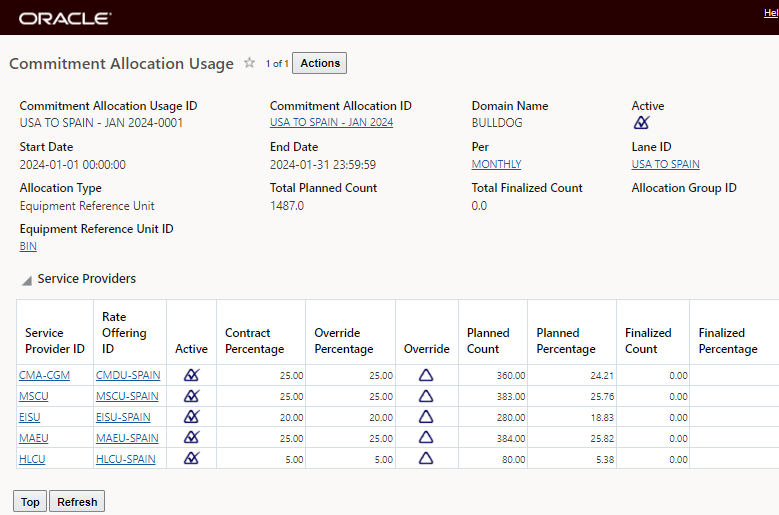Open CMA-CGM service provider link
The height and width of the screenshot is (515, 779).
pyautogui.click(x=44, y=375)
